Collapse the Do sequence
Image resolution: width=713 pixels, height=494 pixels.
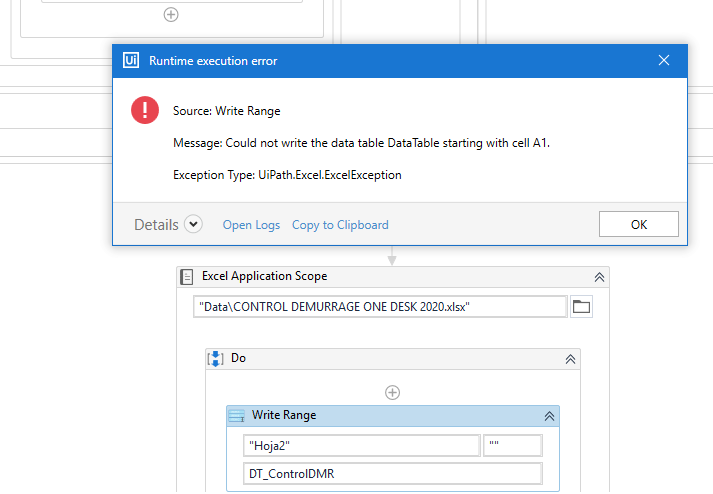[x=570, y=358]
